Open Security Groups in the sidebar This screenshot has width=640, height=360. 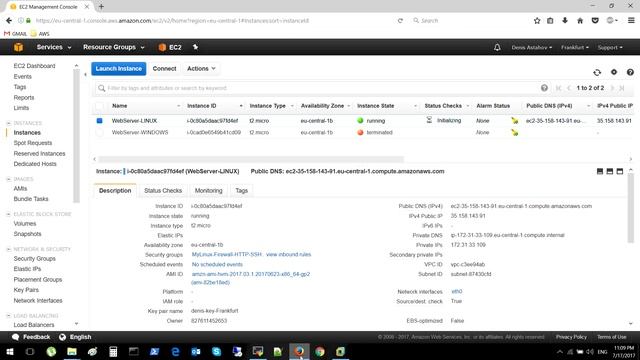click(35, 258)
